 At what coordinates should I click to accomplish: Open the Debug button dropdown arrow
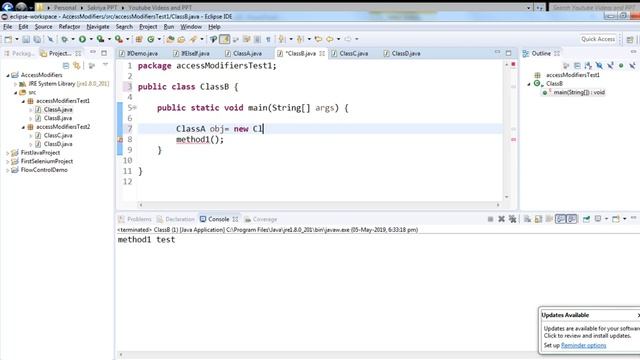pos(73,39)
